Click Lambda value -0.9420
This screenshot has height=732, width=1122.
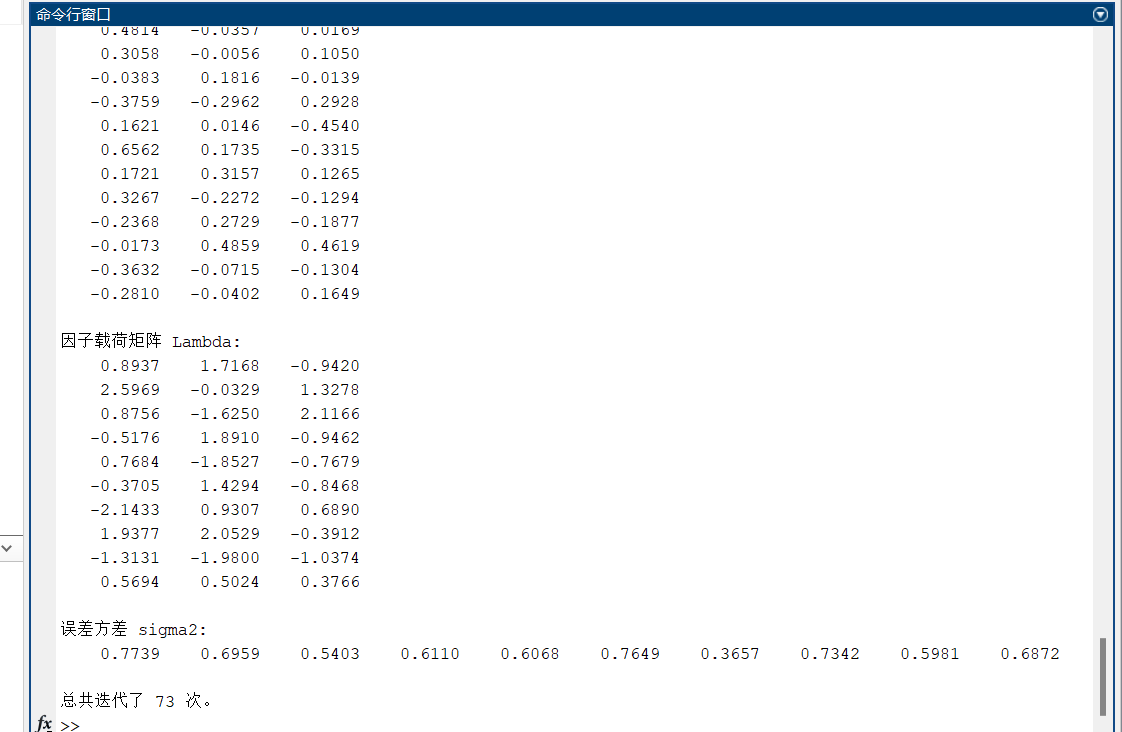pyautogui.click(x=325, y=366)
